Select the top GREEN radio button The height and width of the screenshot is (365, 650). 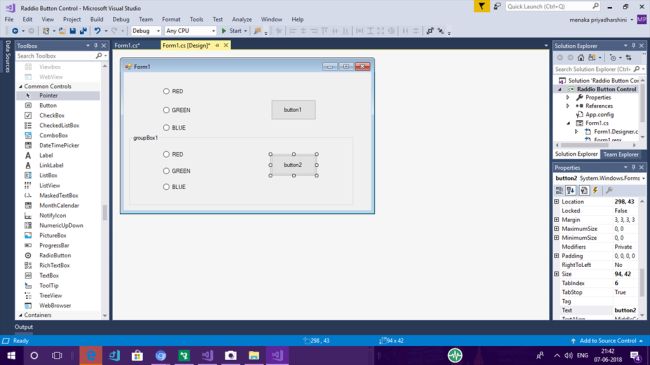point(177,110)
